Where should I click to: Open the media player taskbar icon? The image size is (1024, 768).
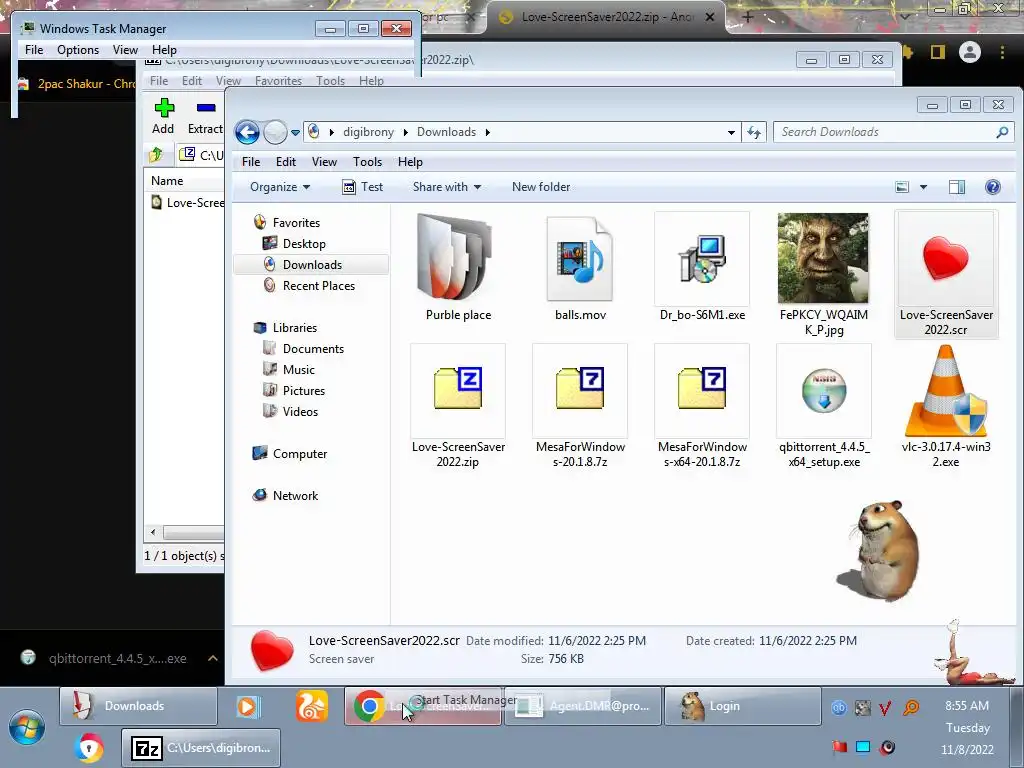249,706
